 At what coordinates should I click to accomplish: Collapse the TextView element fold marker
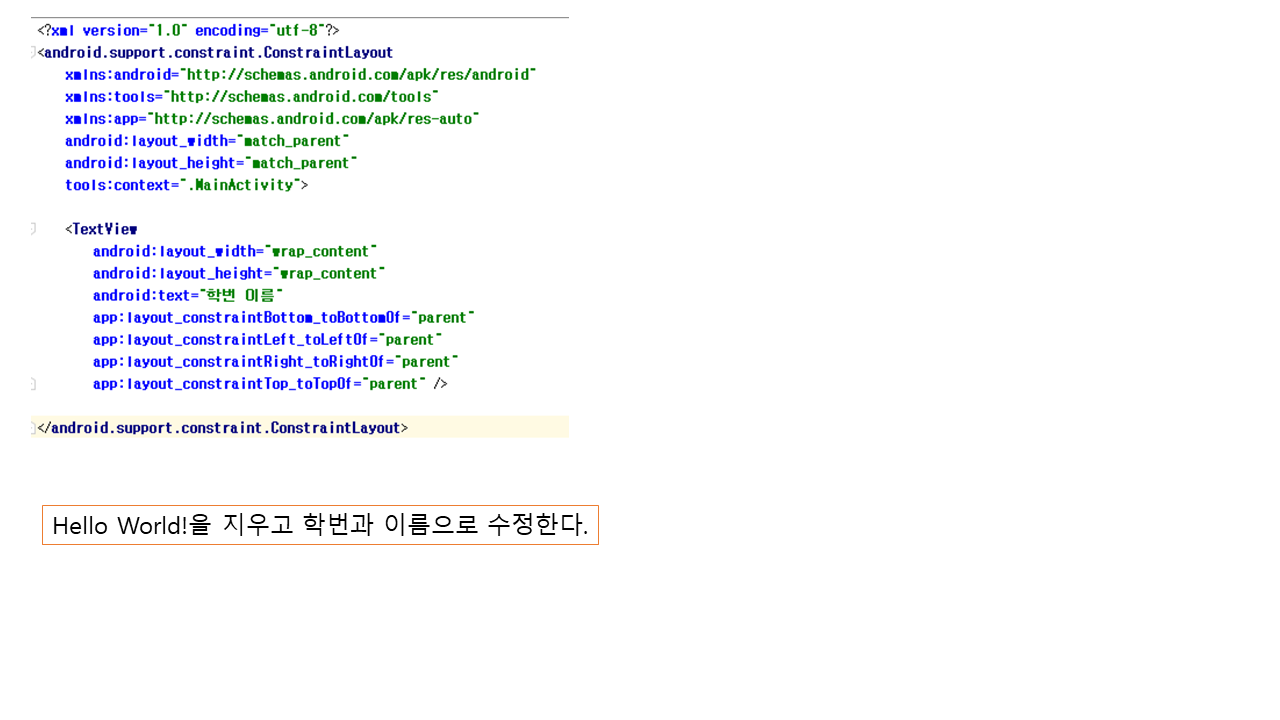click(x=33, y=229)
